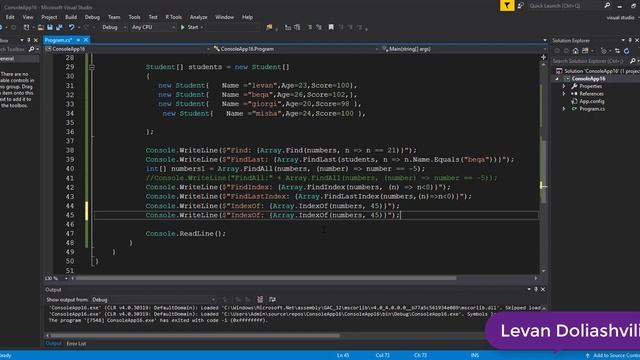Open the Window menu
Viewport: 640px width, 360px height.
tap(224, 17)
